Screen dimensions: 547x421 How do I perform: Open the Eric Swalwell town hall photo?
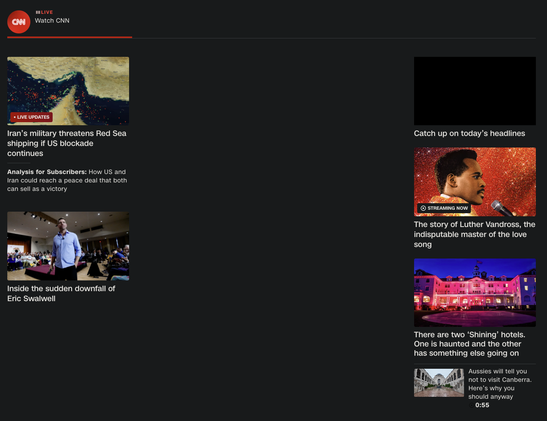[68, 246]
